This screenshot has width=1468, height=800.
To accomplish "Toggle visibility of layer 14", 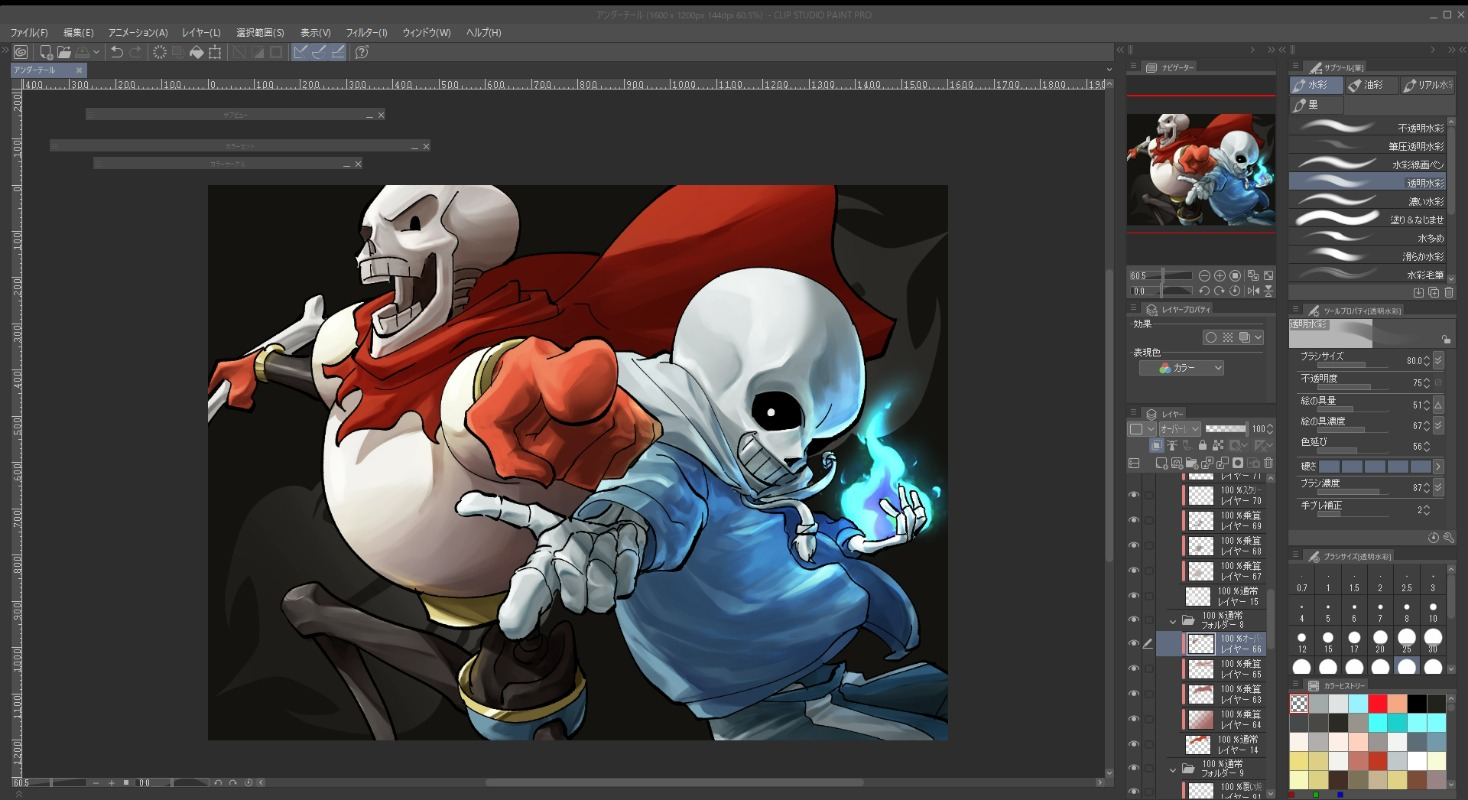I will pyautogui.click(x=1133, y=744).
